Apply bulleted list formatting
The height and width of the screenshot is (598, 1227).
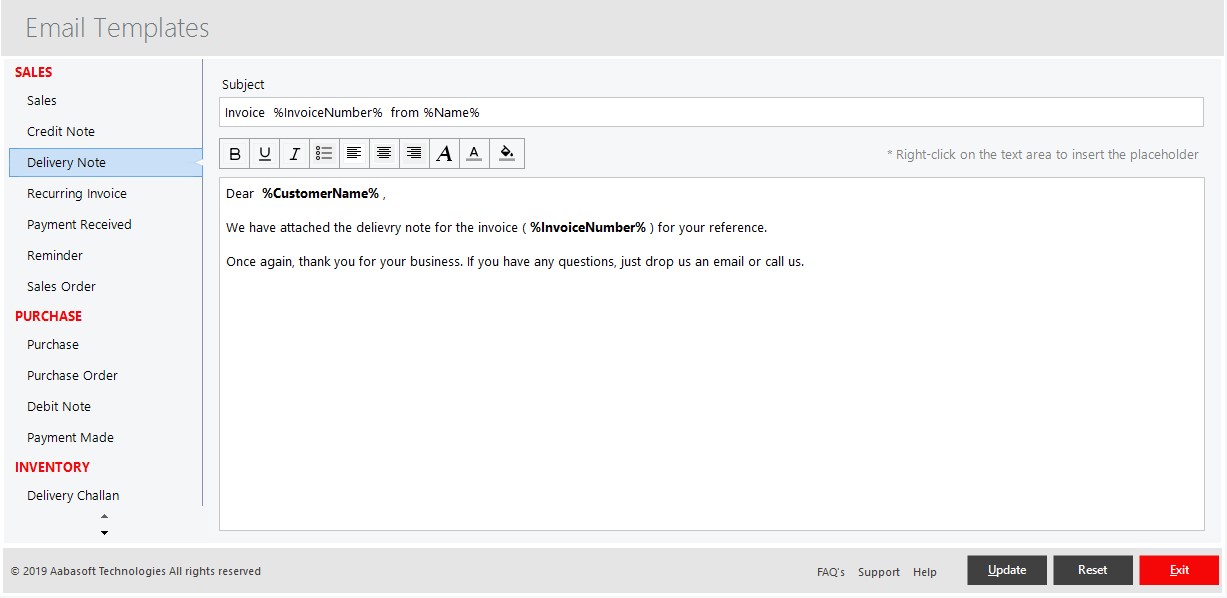coord(324,153)
